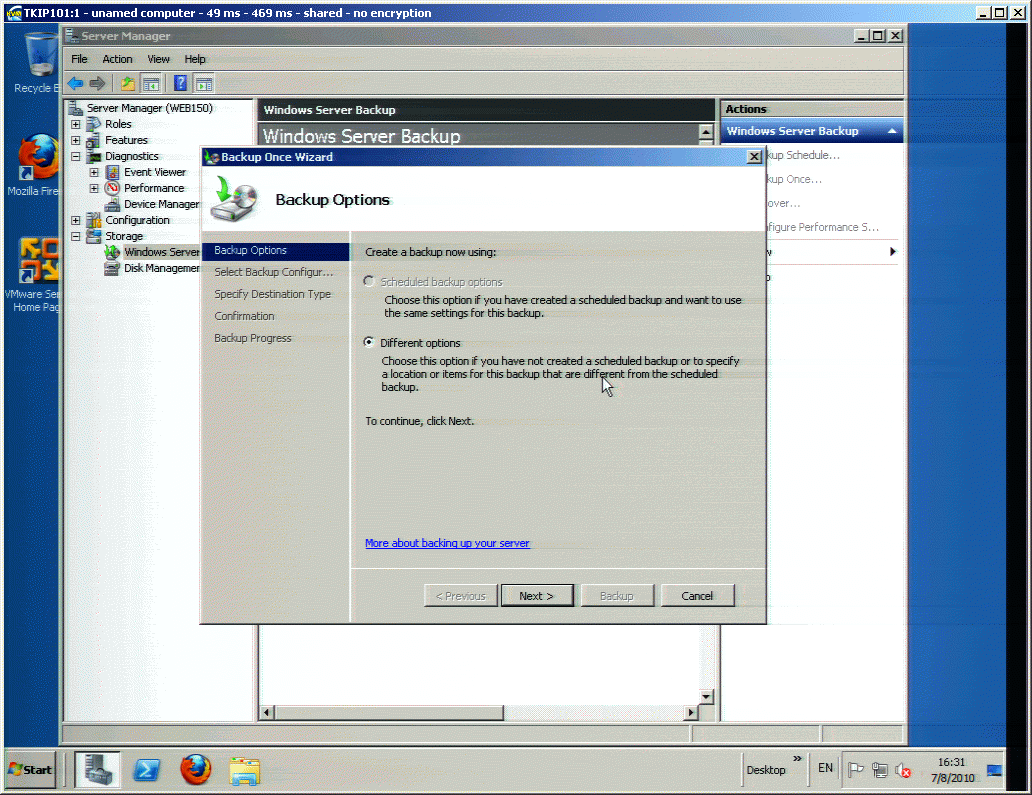
Task: Open PowerShell from the taskbar
Action: (x=147, y=769)
